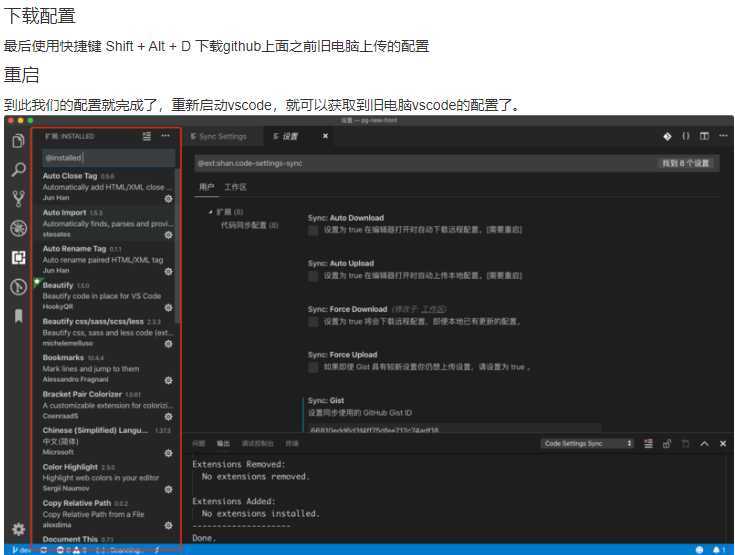Click the sync changes icon in status bar
Image resolution: width=735 pixels, height=555 pixels.
coord(44,550)
